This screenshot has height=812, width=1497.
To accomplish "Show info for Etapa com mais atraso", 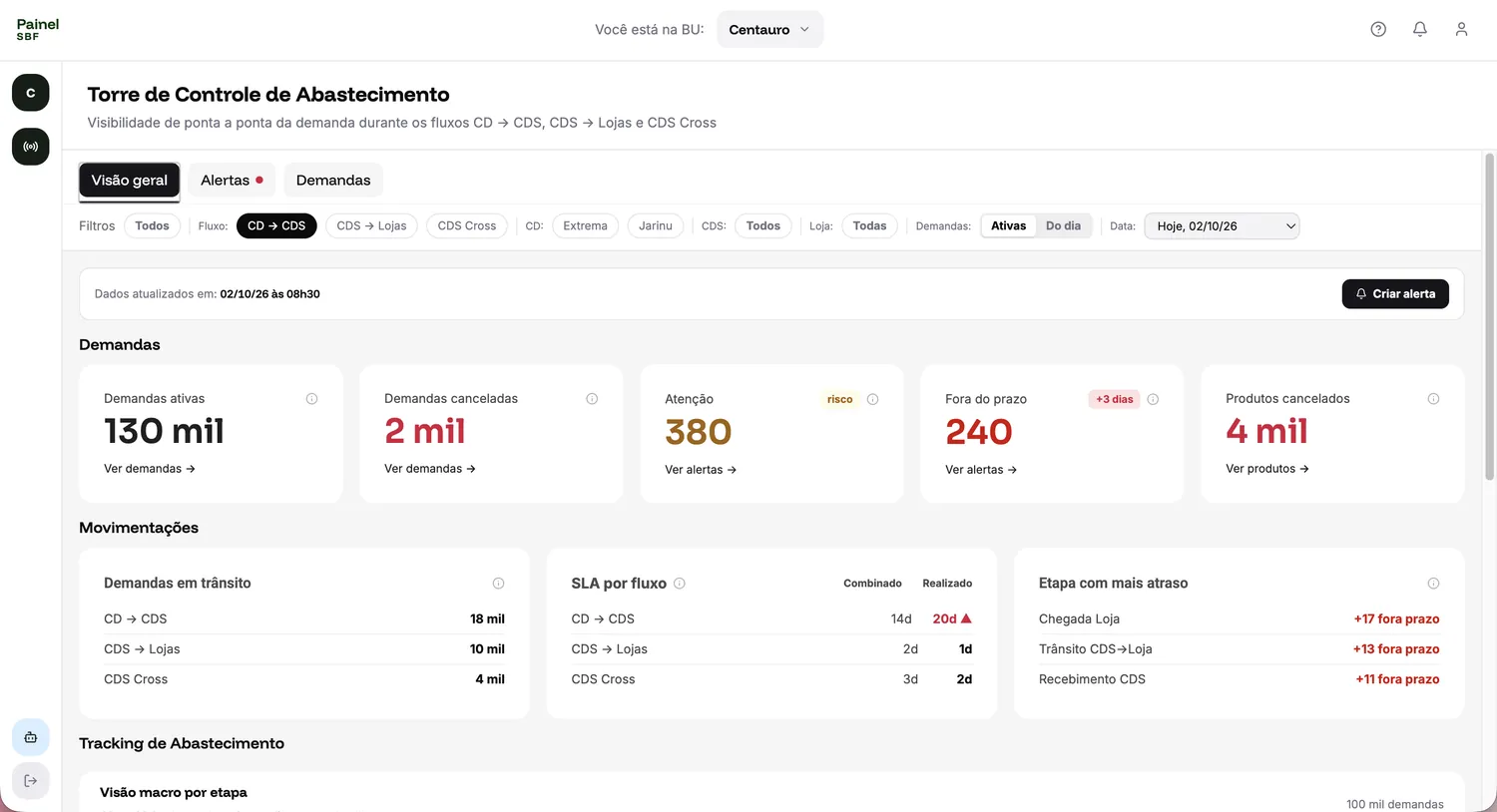I will [x=1433, y=584].
